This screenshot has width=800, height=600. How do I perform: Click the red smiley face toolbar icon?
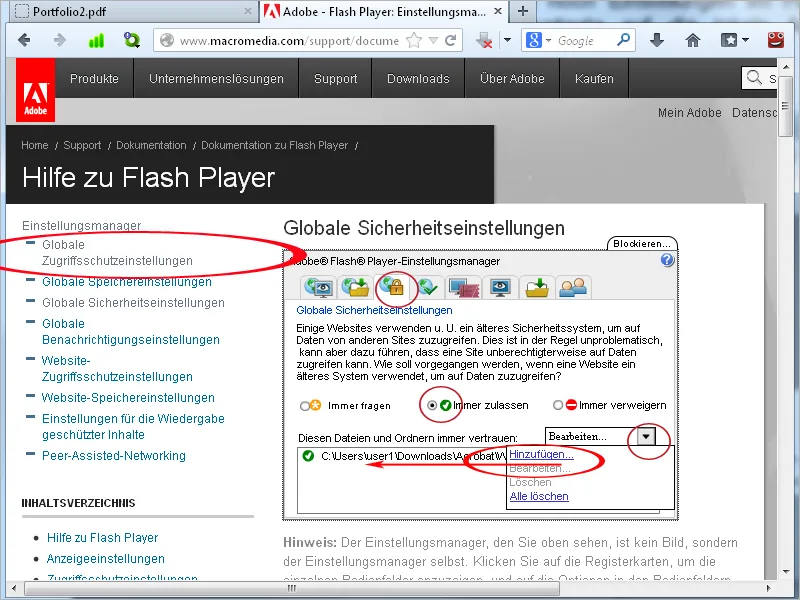pos(776,40)
